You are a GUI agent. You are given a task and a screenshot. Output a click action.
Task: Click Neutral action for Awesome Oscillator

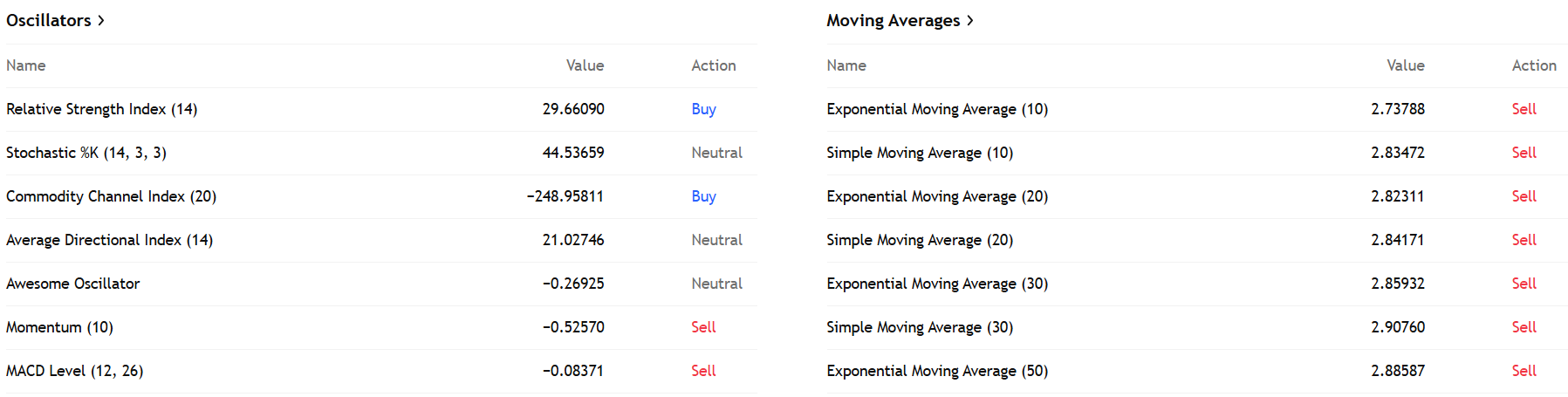pyautogui.click(x=716, y=284)
